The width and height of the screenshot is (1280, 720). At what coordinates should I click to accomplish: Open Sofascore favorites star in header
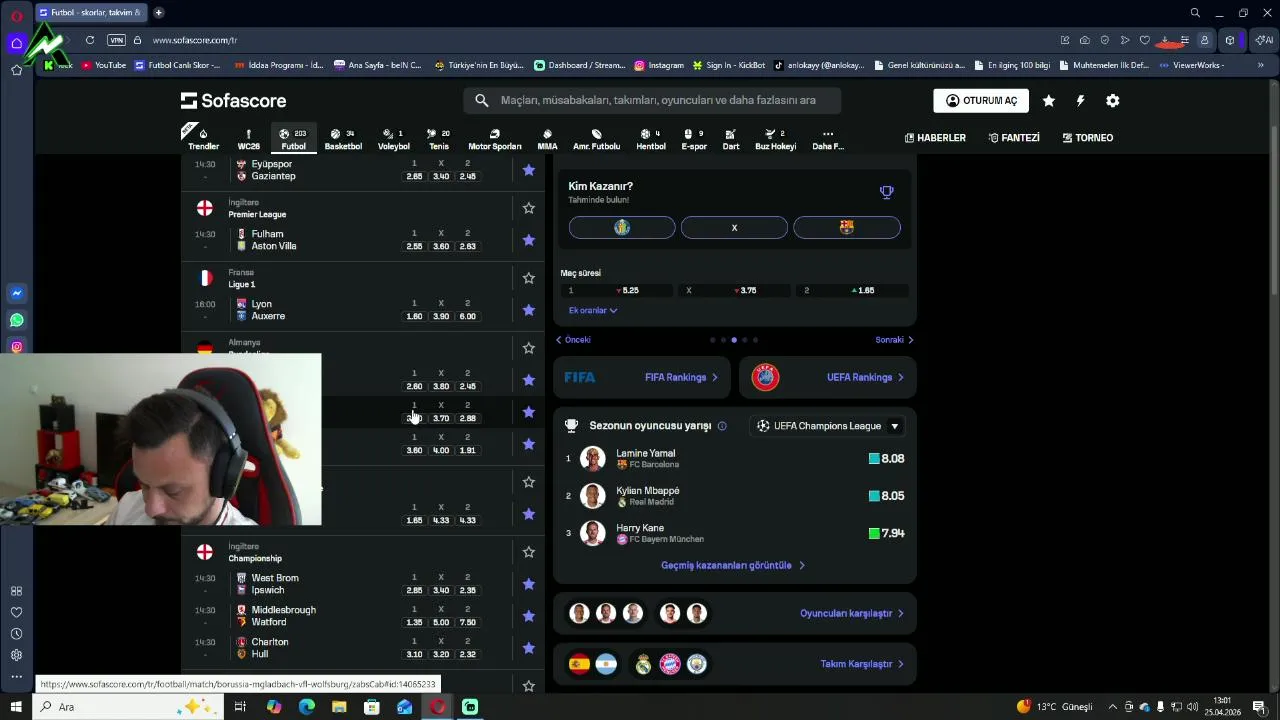click(1048, 101)
